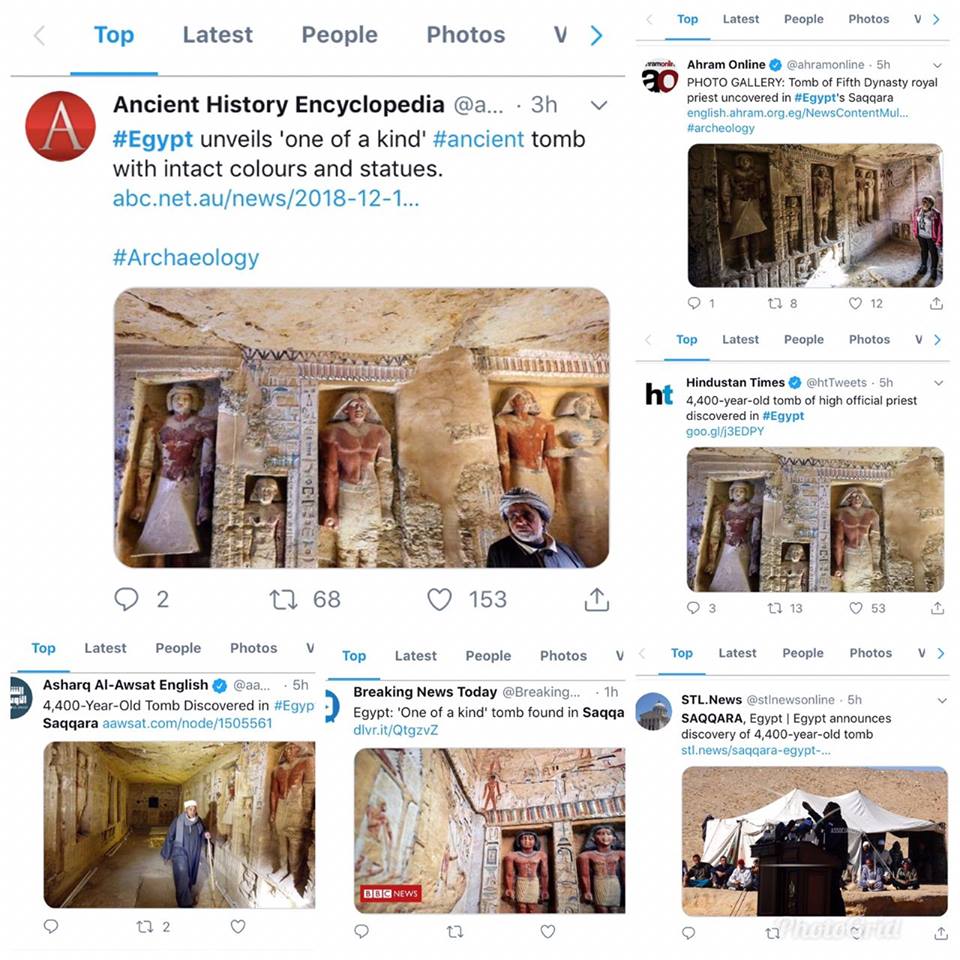Retweet the Ahram Online tweet
The height and width of the screenshot is (960, 960).
pyautogui.click(x=774, y=303)
